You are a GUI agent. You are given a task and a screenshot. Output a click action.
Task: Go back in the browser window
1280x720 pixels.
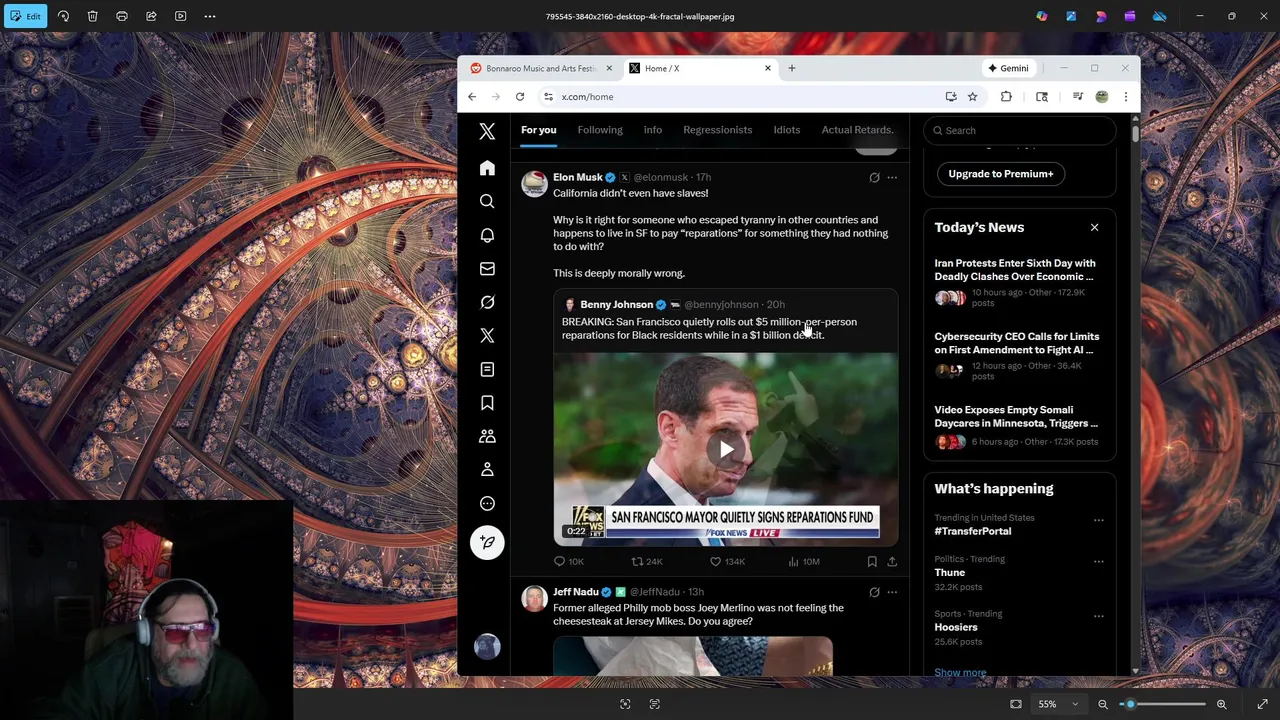click(x=472, y=97)
